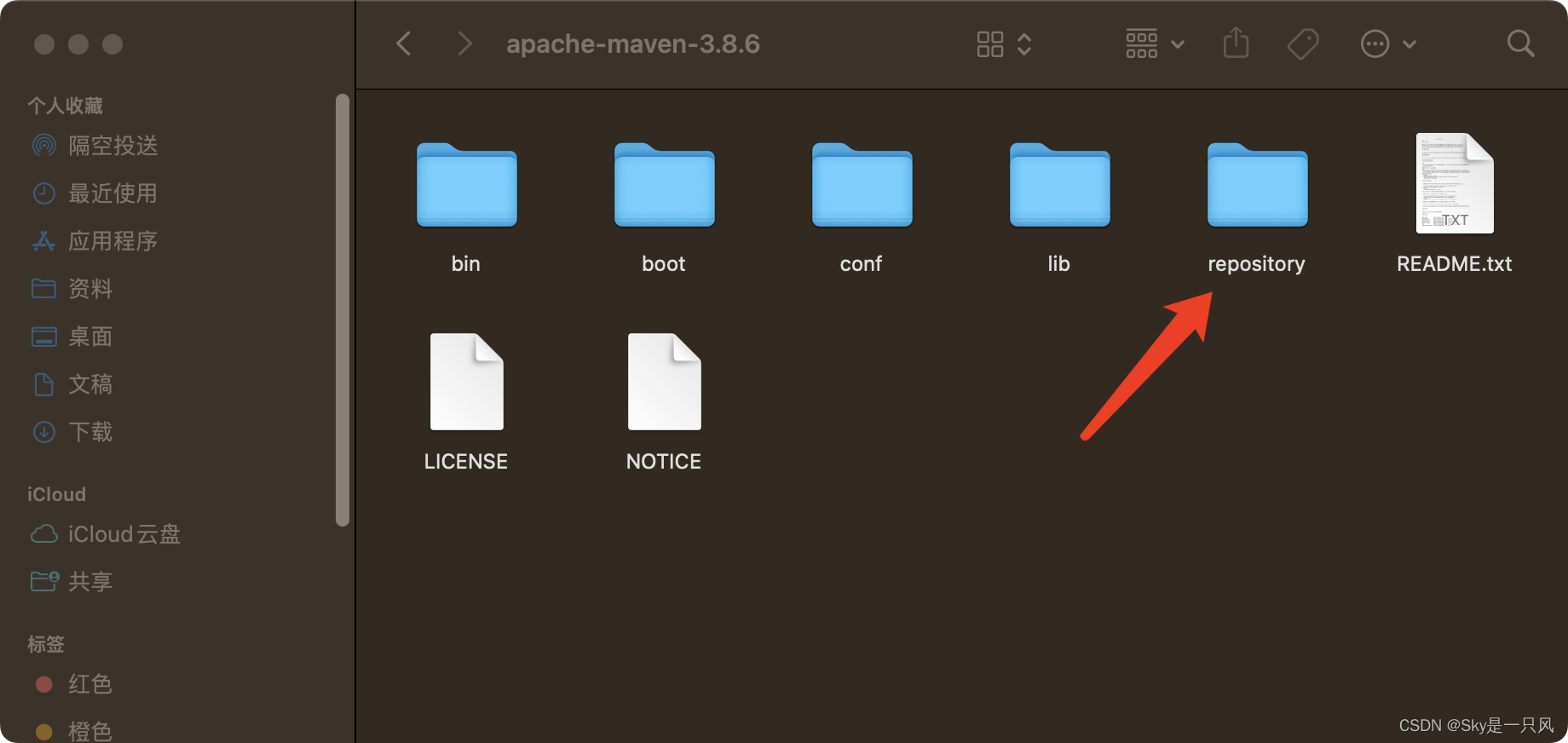Select the bin folder
Screen dimensions: 1568x743
point(466,185)
